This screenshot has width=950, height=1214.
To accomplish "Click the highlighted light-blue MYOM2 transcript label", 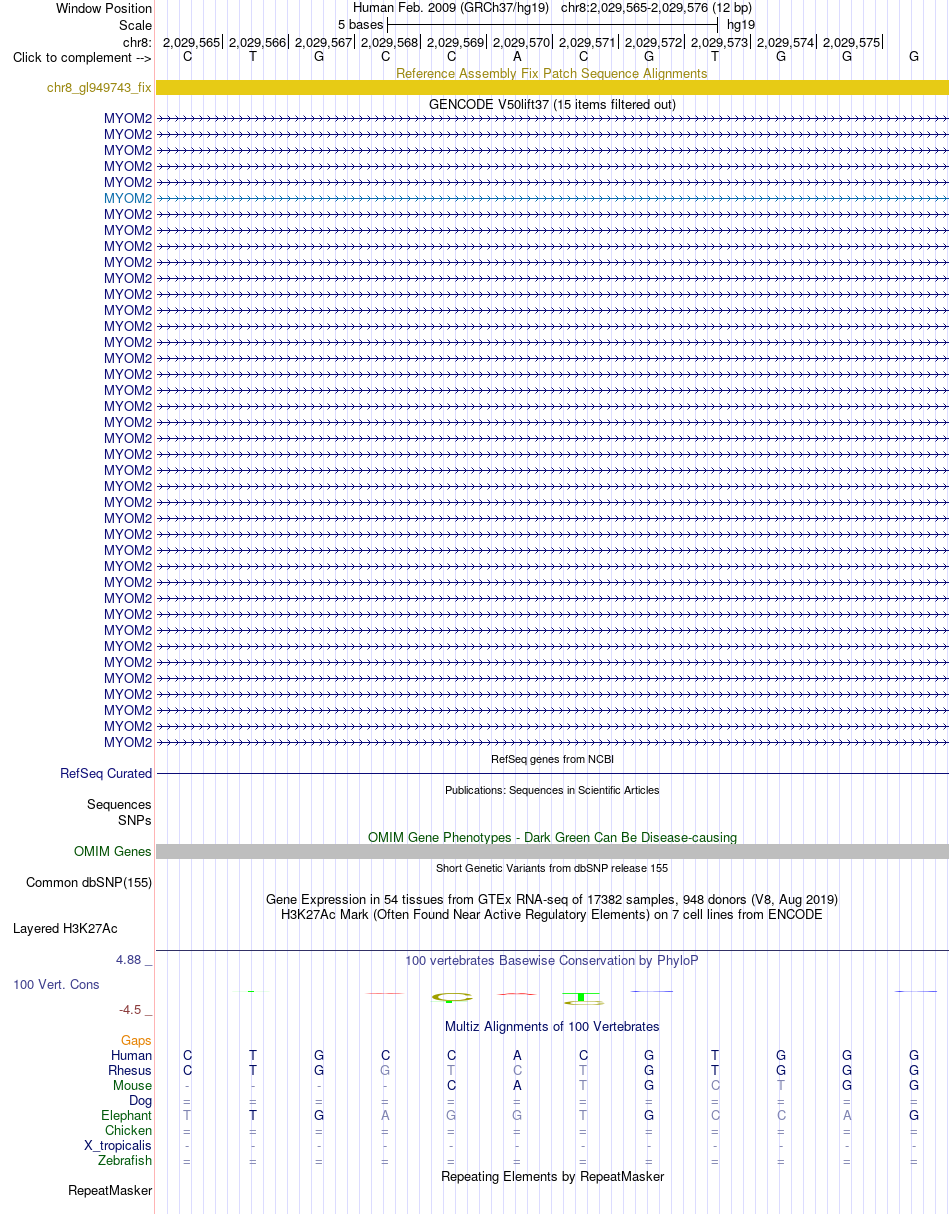I will [x=128, y=198].
